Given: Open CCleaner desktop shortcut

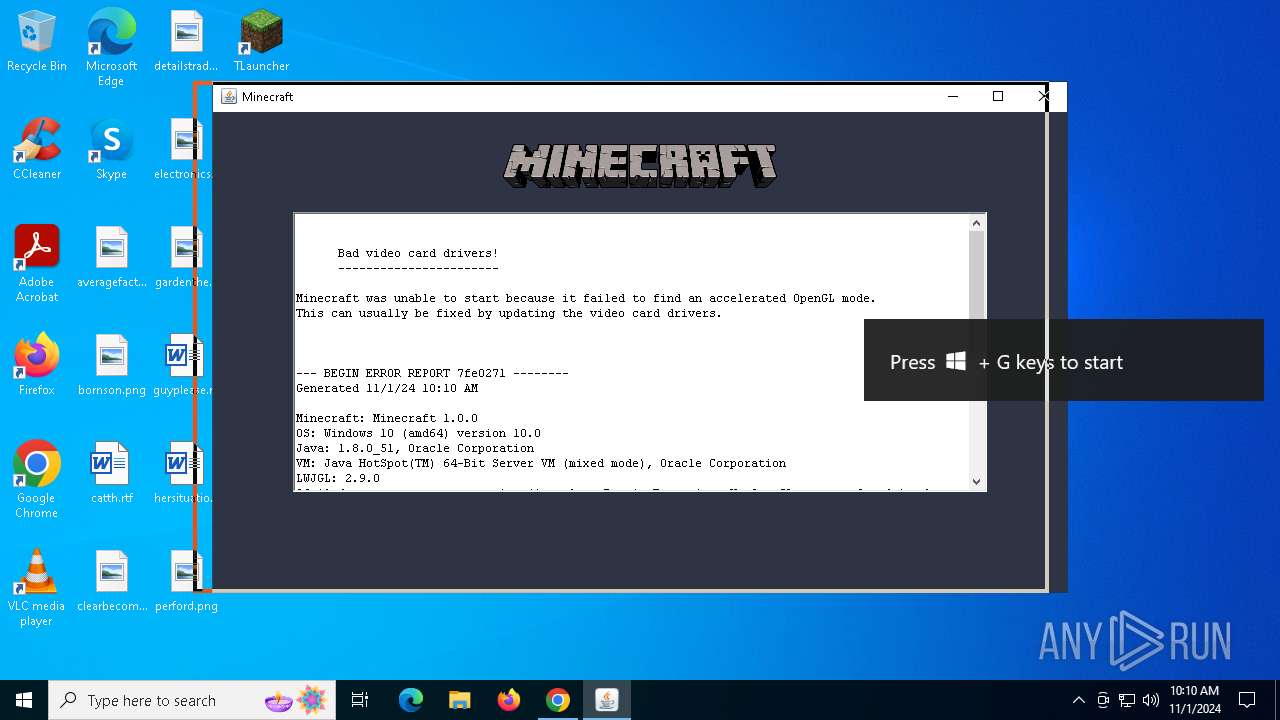Looking at the screenshot, I should point(37,150).
